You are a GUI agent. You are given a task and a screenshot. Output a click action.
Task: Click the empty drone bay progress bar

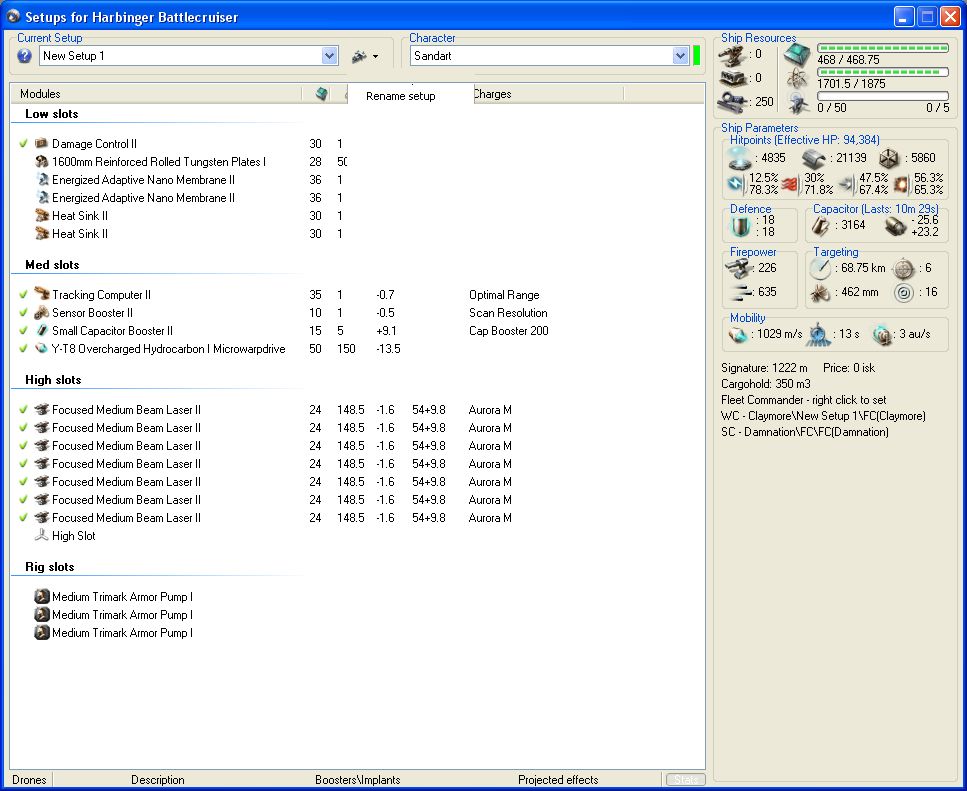(x=883, y=96)
